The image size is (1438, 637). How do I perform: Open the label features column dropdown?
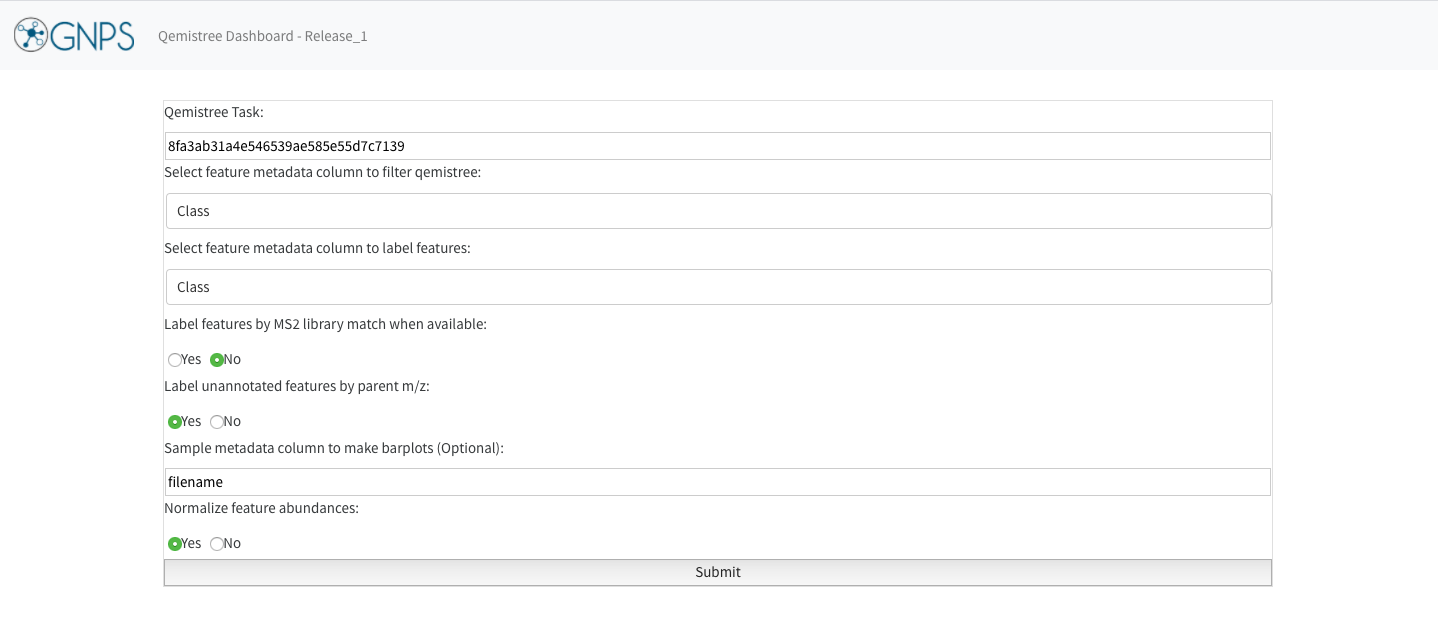pos(718,287)
